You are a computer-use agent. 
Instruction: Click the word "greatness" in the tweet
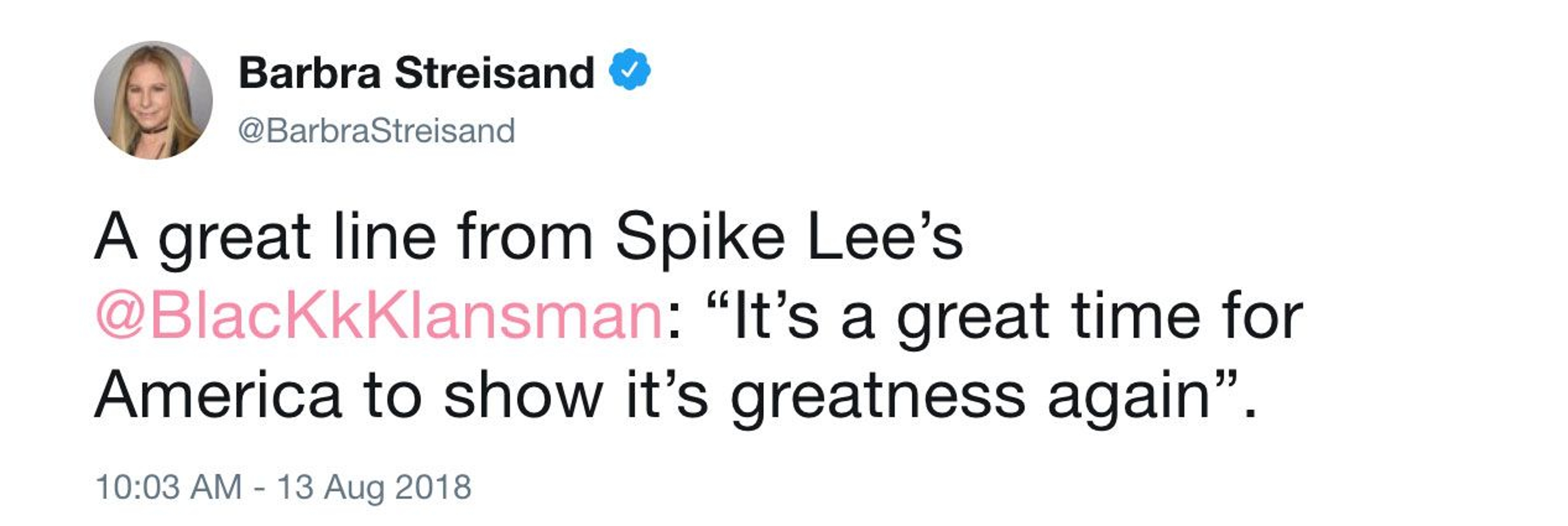click(878, 396)
